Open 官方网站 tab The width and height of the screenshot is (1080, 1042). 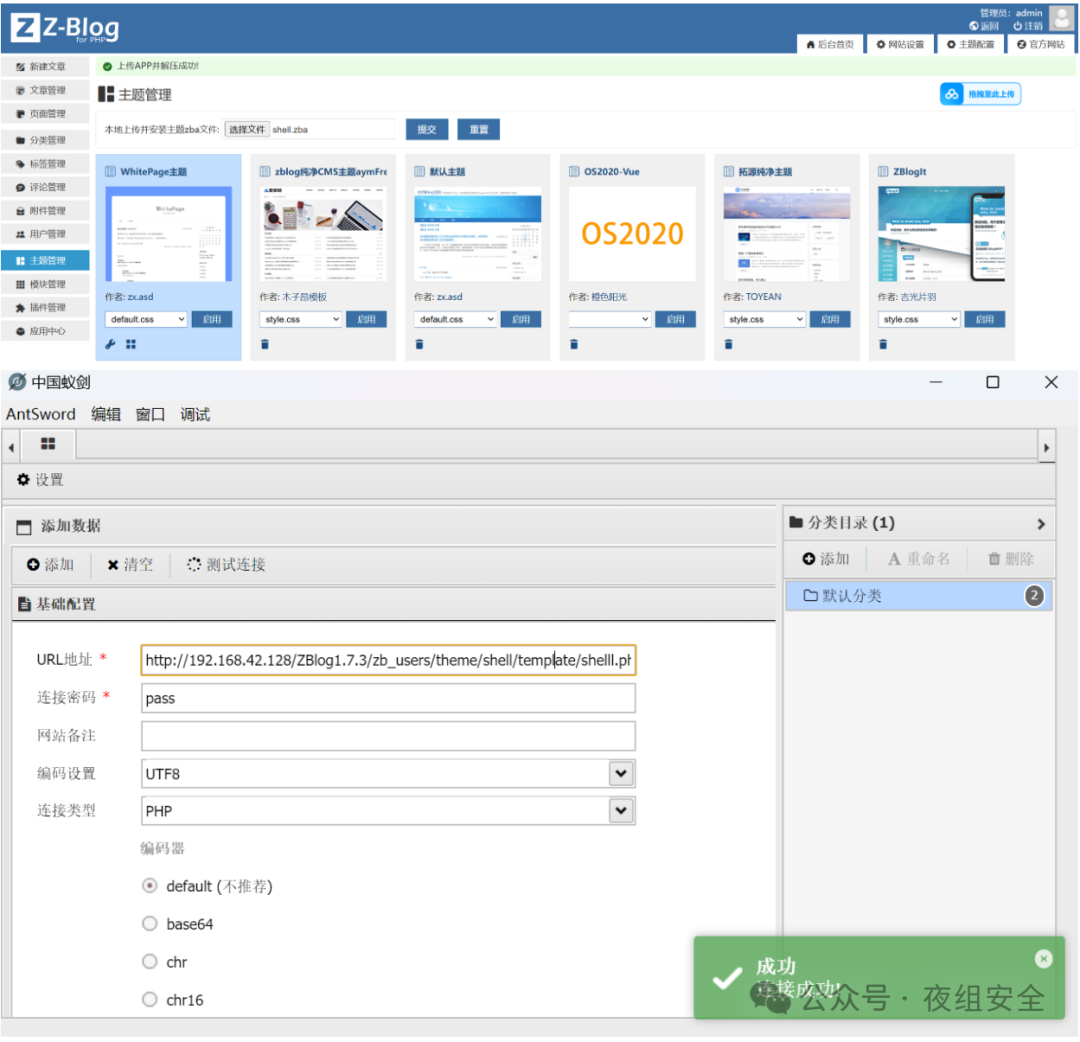tap(1041, 44)
